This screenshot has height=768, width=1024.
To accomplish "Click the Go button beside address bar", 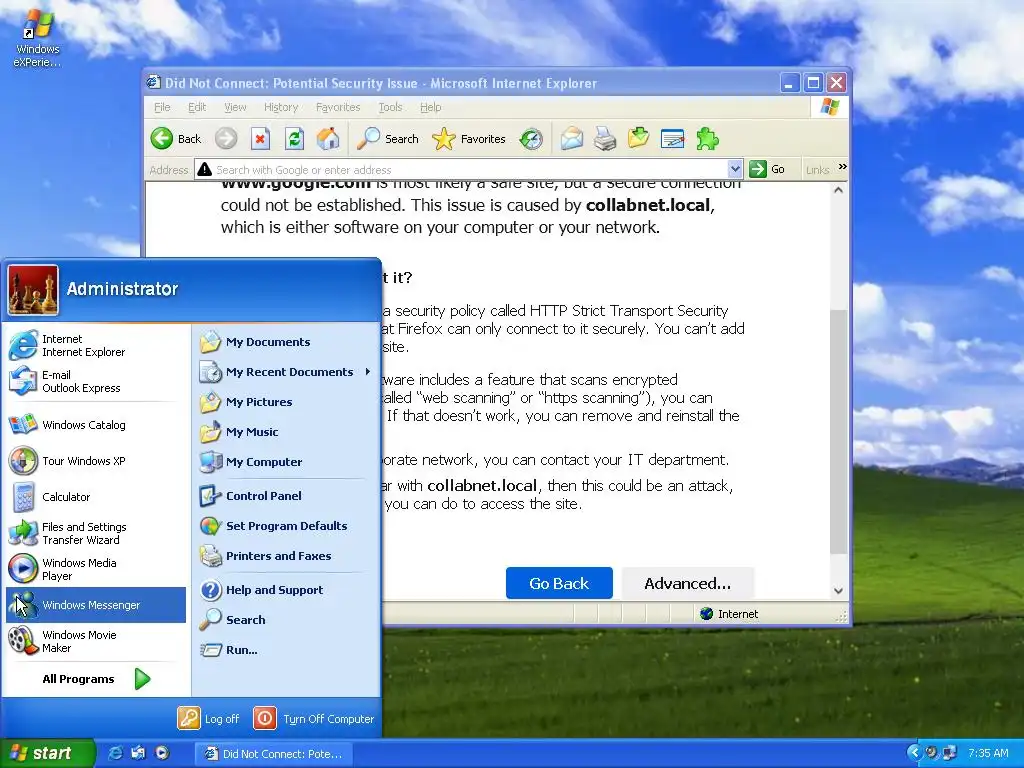I will point(768,169).
